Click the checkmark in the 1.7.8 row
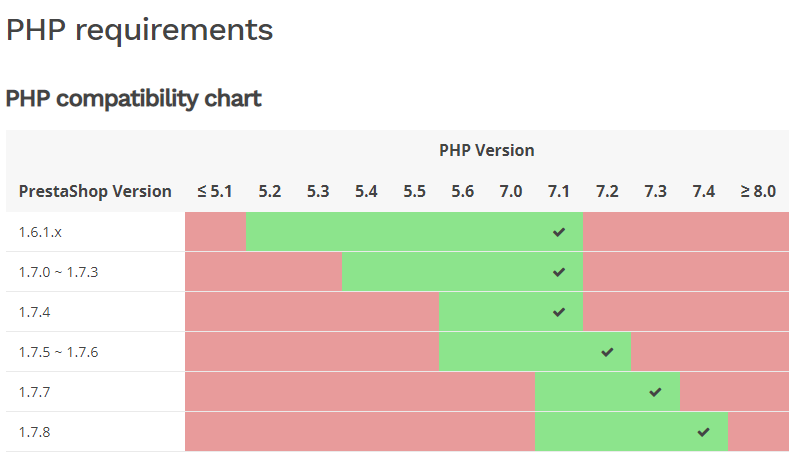 point(703,432)
